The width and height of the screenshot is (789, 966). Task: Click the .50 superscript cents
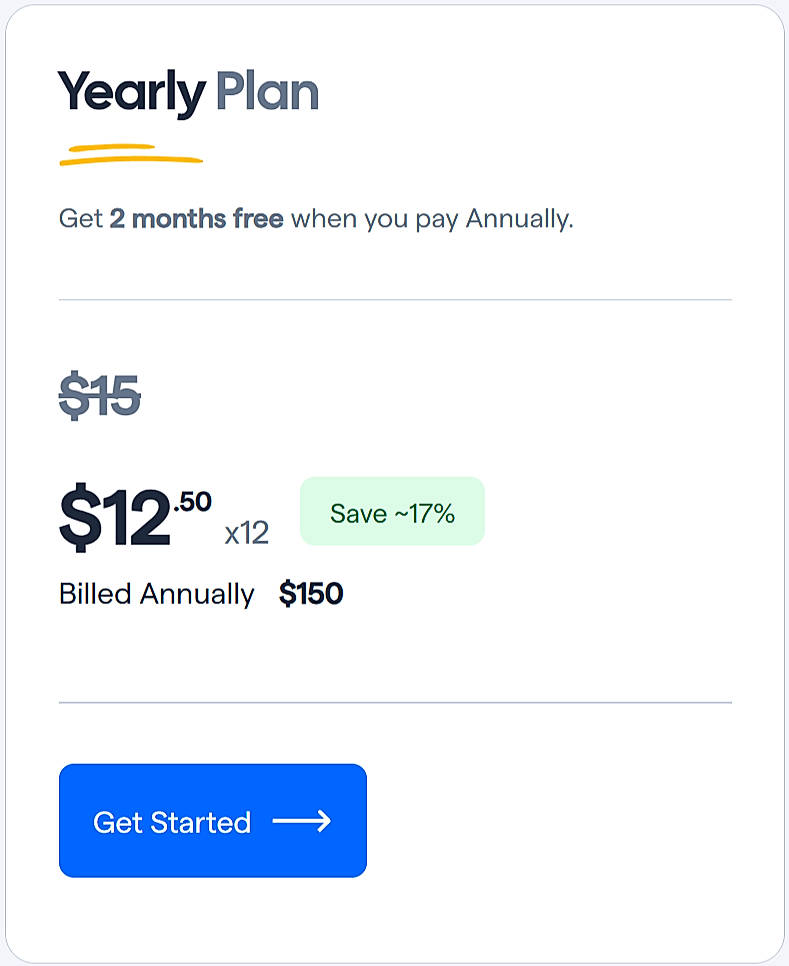coord(192,502)
